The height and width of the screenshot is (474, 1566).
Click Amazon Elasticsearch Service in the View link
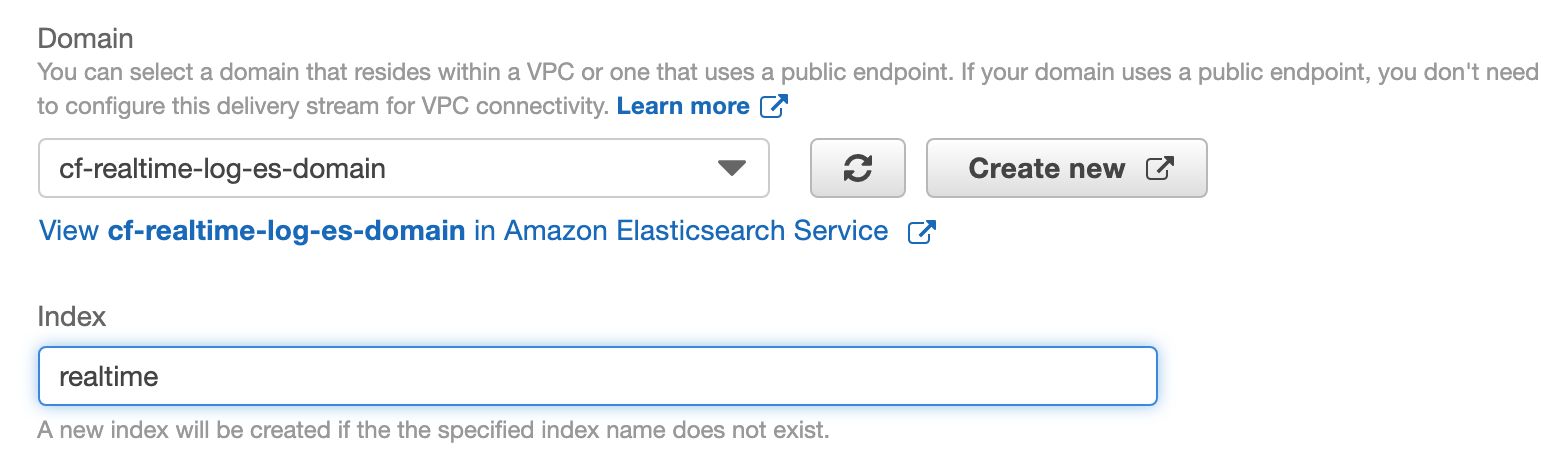[x=696, y=232]
